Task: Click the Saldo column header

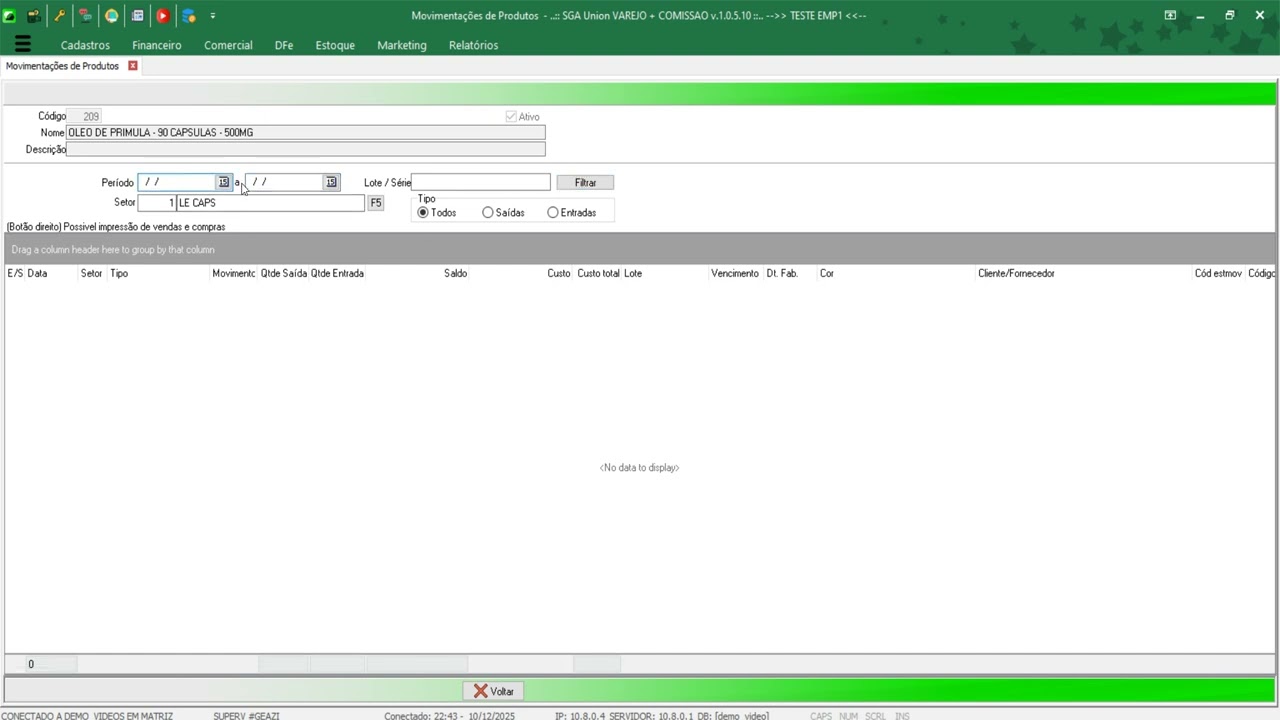Action: click(418, 273)
